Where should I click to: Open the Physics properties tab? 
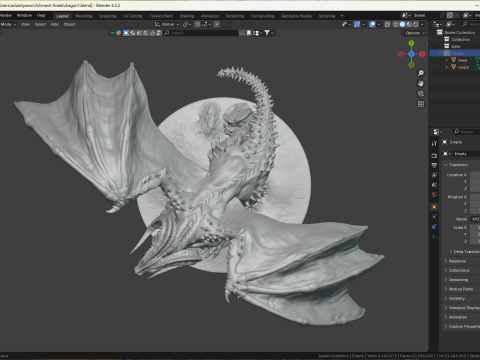[434, 217]
